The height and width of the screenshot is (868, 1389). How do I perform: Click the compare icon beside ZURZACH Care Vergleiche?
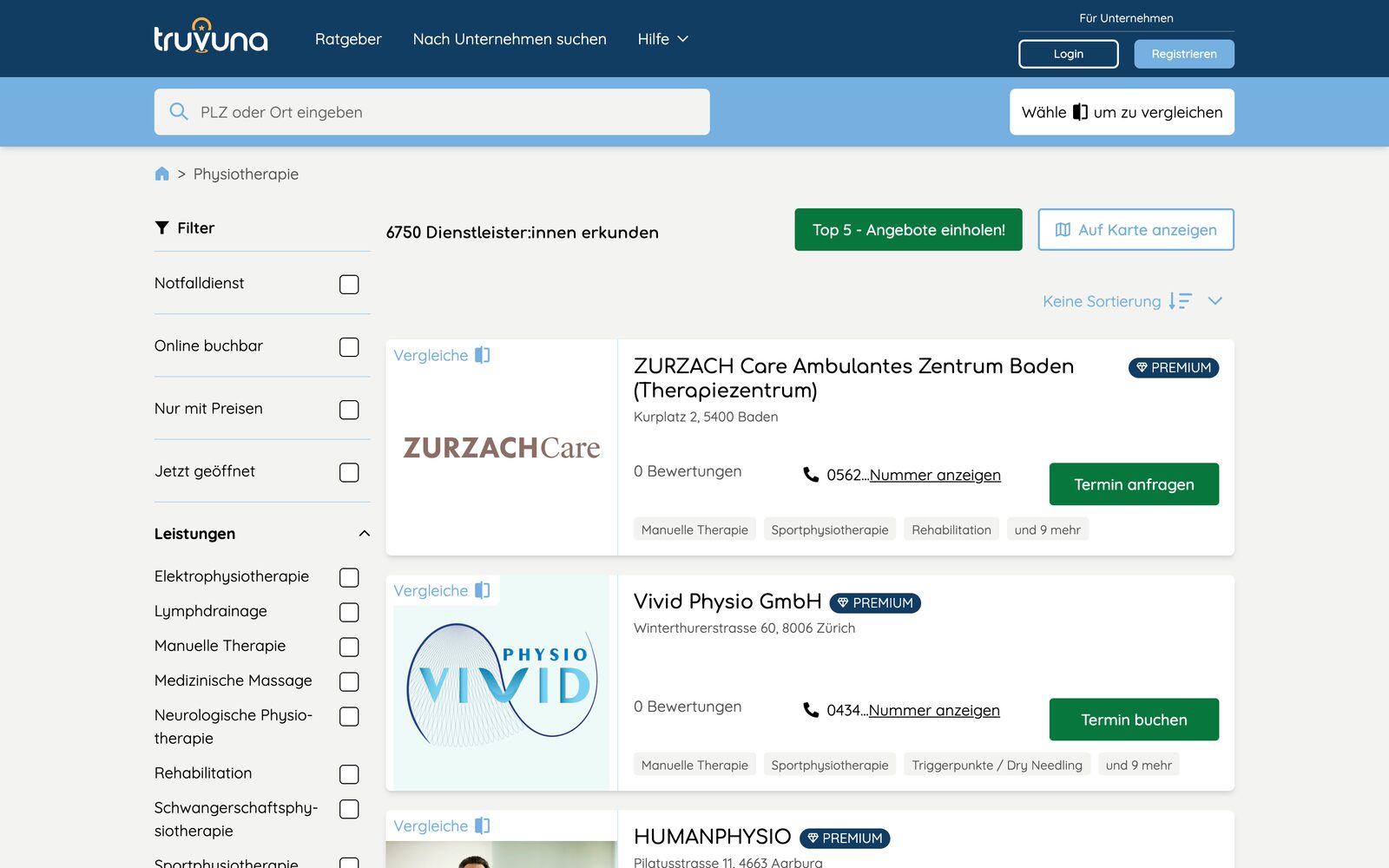pos(483,355)
